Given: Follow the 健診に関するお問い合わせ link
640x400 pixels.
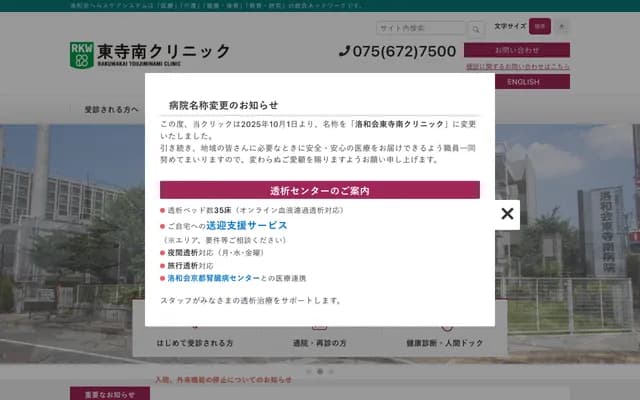Looking at the screenshot, I should tap(517, 66).
